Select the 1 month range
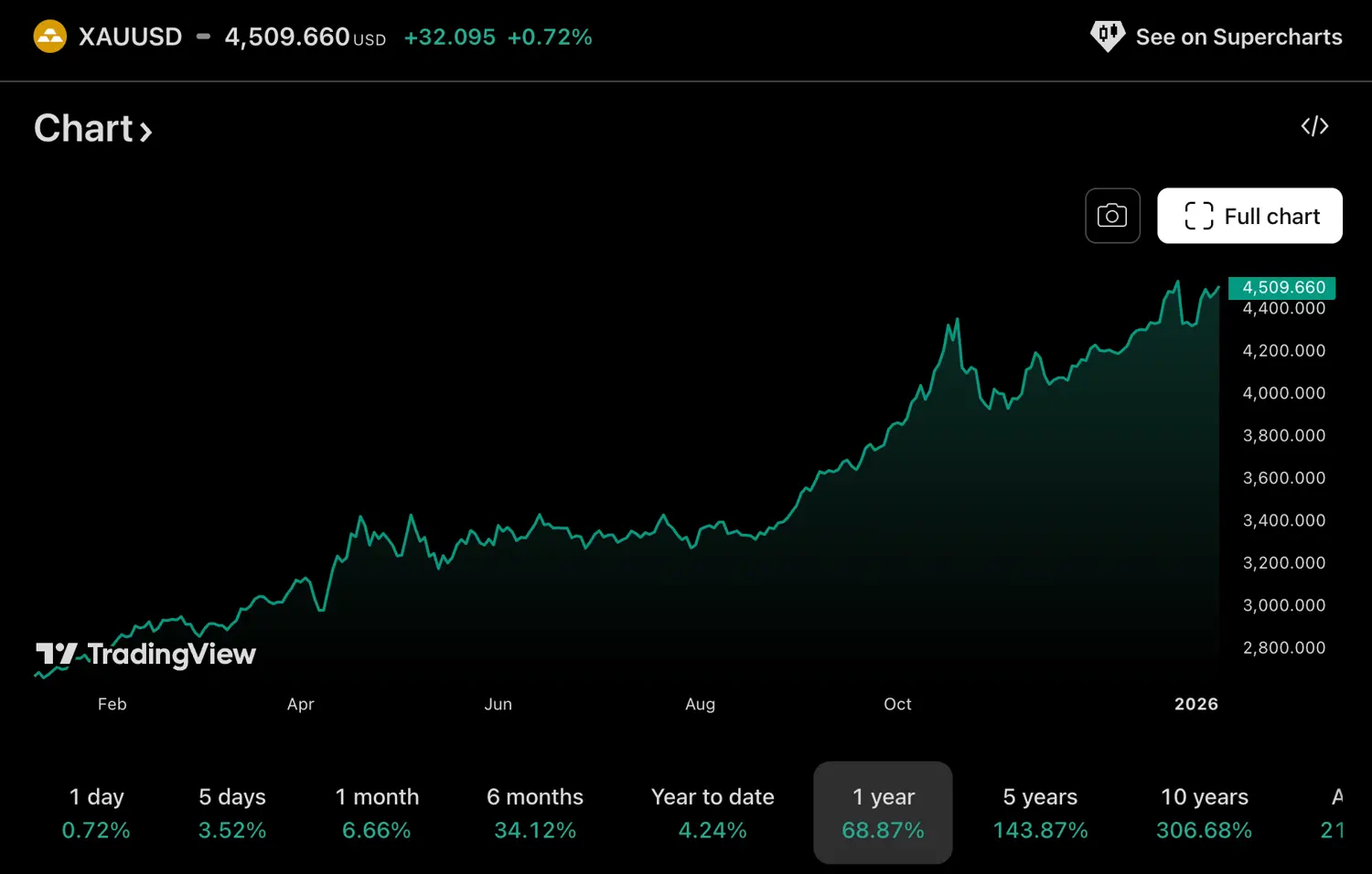Viewport: 1372px width, 874px height. click(377, 812)
